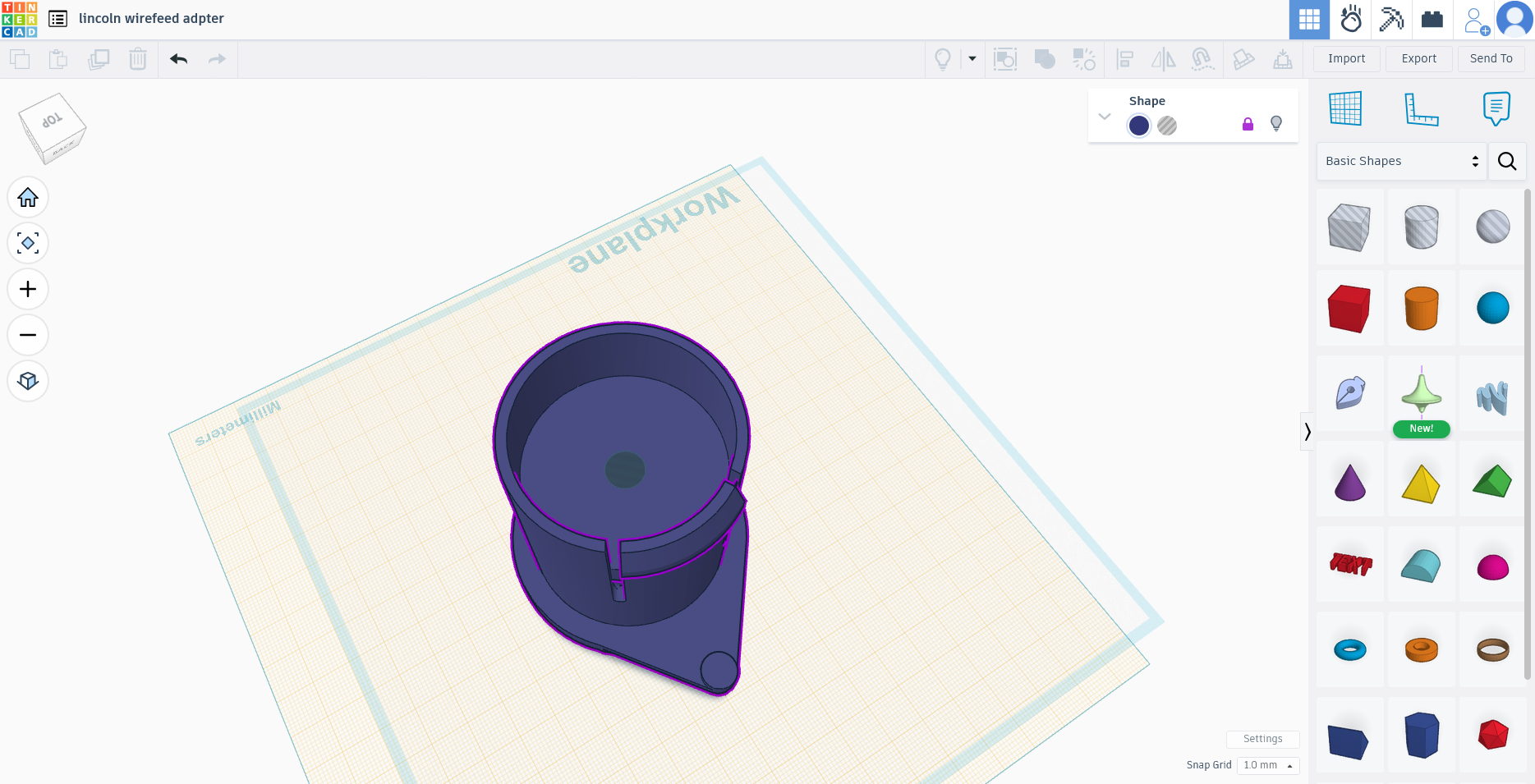1535x784 pixels.
Task: Zoom in with the plus icon
Action: coord(28,289)
